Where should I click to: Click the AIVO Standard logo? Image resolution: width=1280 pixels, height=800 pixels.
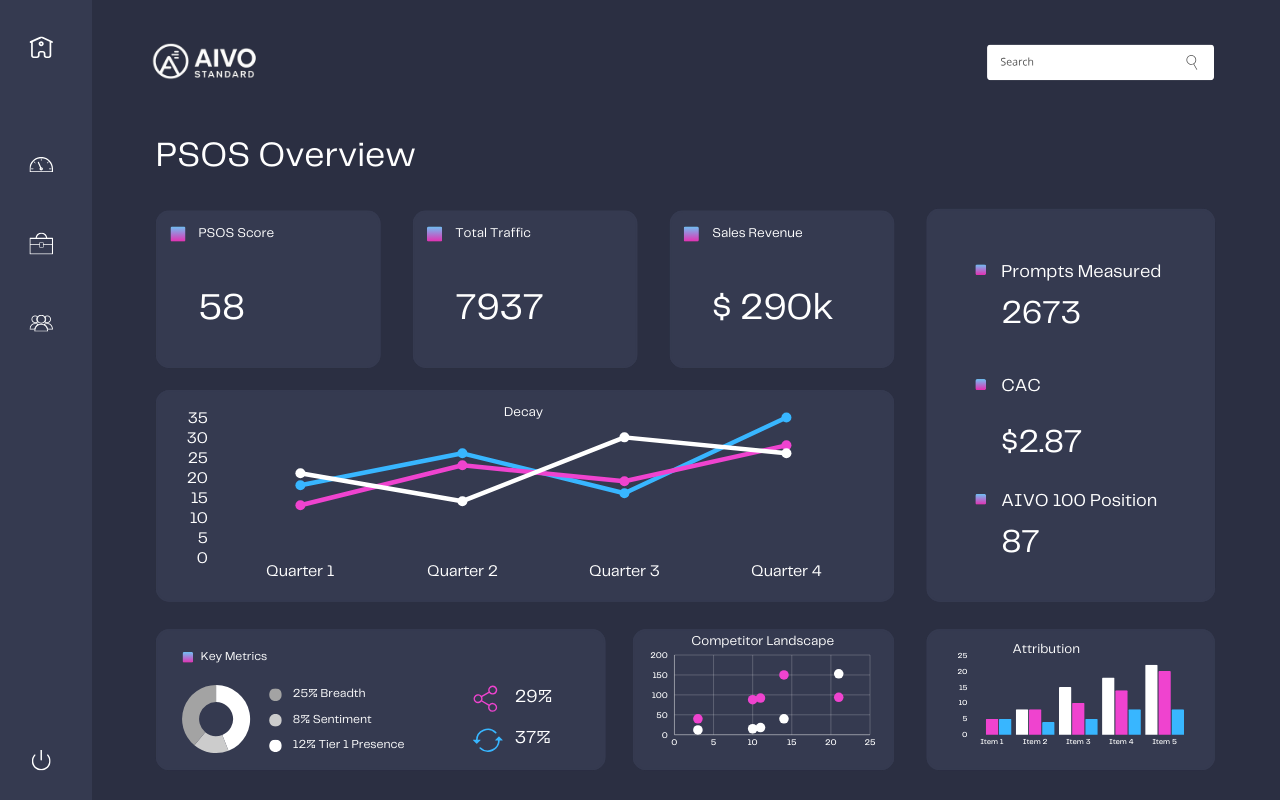coord(204,61)
